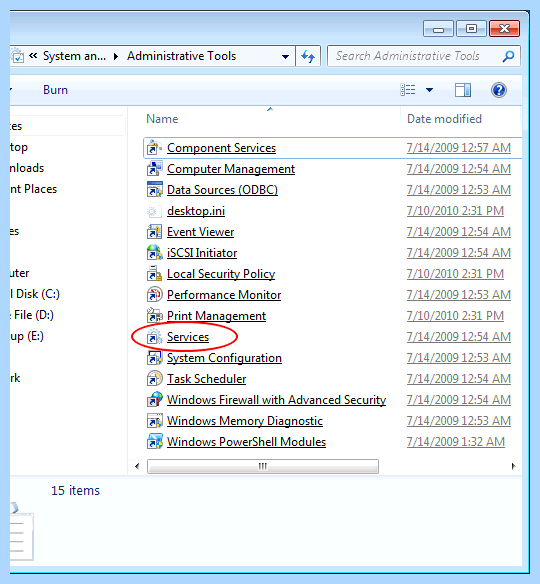The height and width of the screenshot is (584, 540).
Task: Click the 7/14/2009 1:32 AM date cell
Action: click(x=456, y=441)
